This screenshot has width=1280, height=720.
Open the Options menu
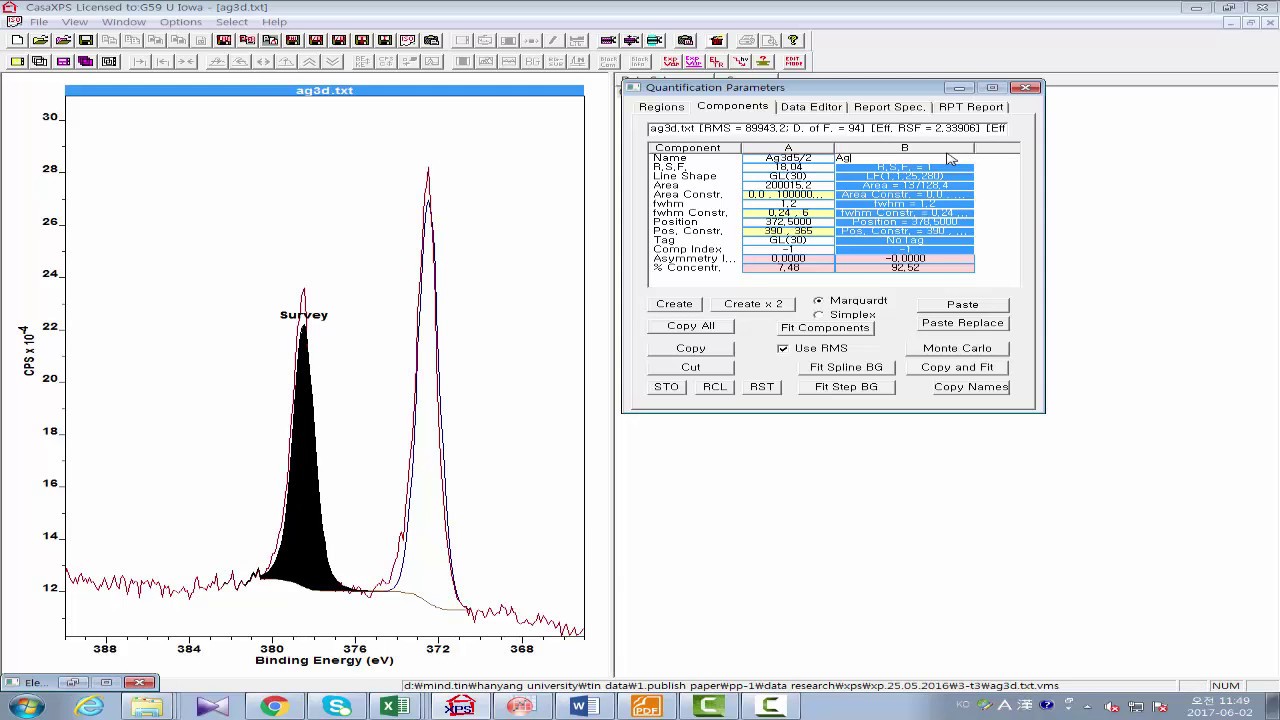pyautogui.click(x=180, y=22)
